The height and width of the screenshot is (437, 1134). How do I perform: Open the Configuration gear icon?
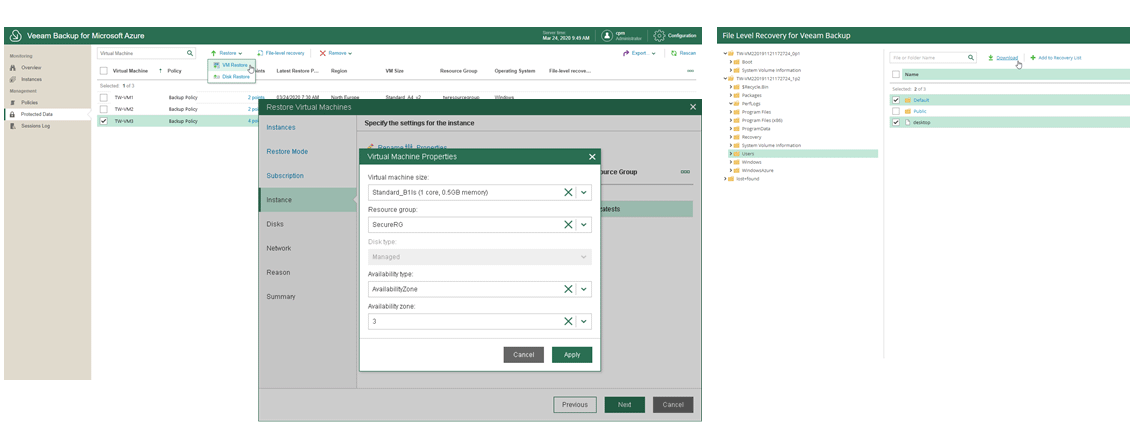tap(659, 35)
